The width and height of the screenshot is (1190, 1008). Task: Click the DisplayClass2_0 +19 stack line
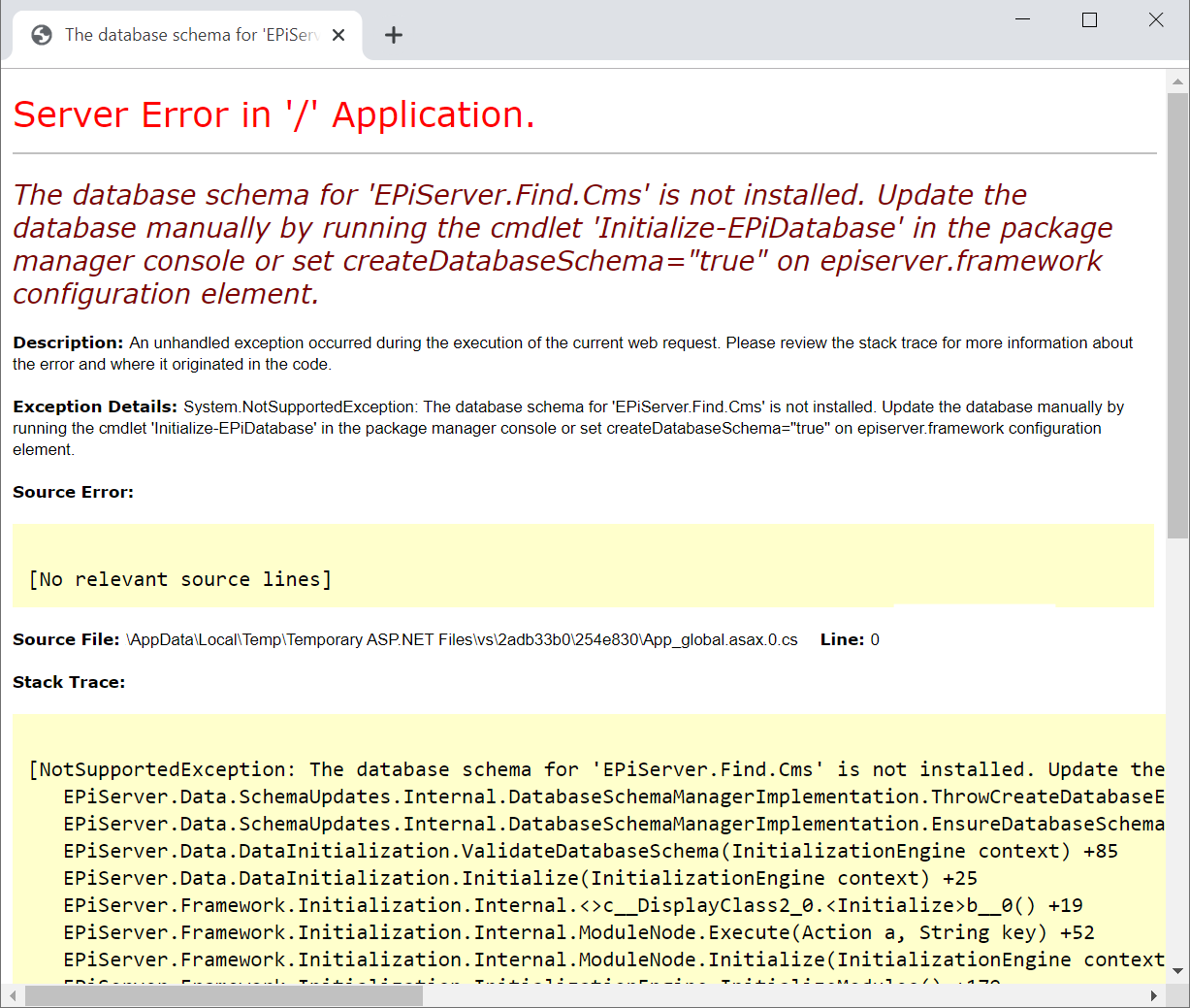[x=573, y=905]
